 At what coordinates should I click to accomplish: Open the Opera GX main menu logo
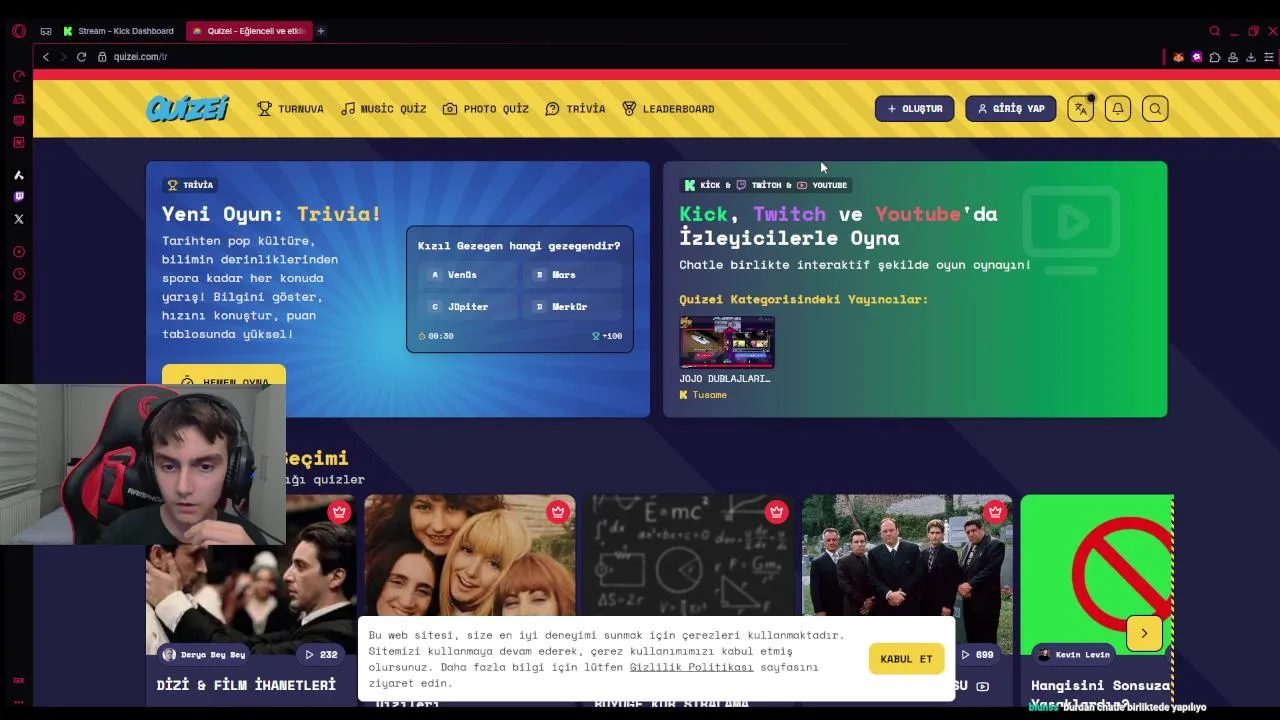point(18,31)
